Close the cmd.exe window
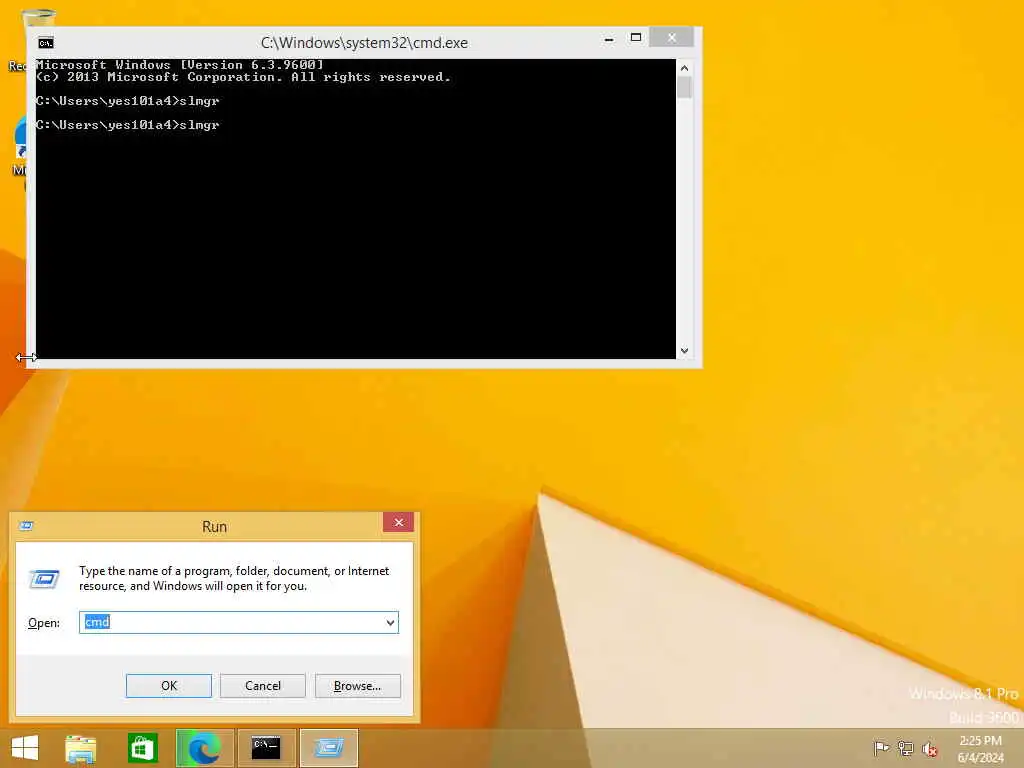 click(x=671, y=38)
